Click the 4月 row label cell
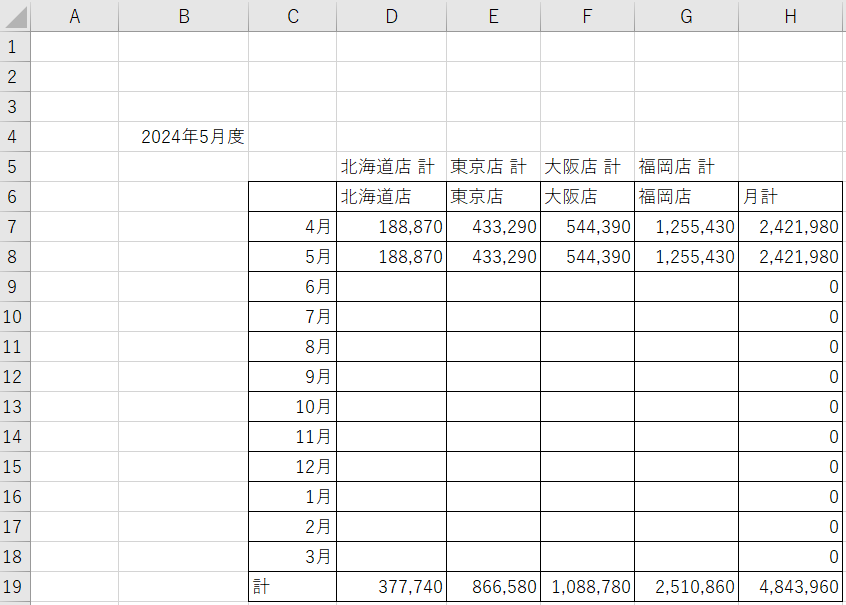The image size is (846, 605). click(292, 227)
